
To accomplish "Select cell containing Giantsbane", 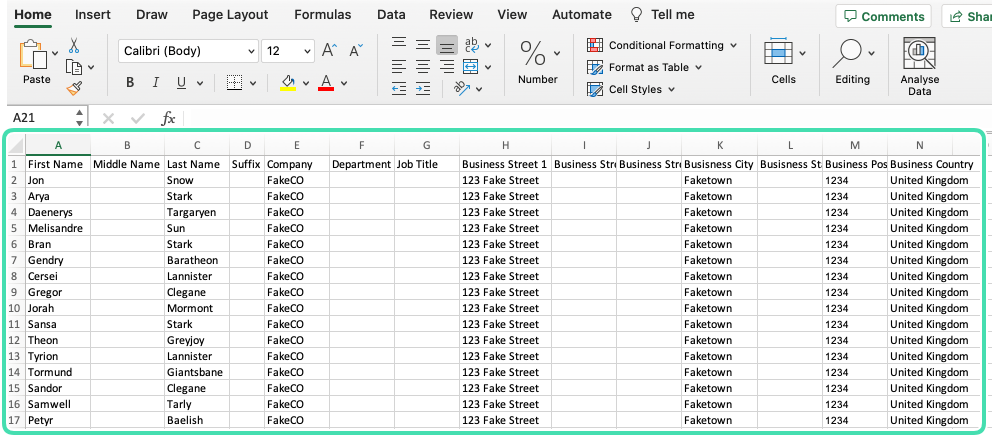I will coord(197,372).
